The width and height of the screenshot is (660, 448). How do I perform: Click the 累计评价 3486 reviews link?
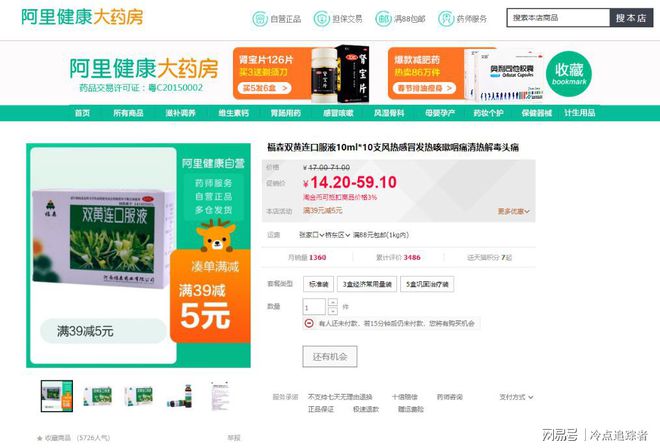click(x=398, y=257)
